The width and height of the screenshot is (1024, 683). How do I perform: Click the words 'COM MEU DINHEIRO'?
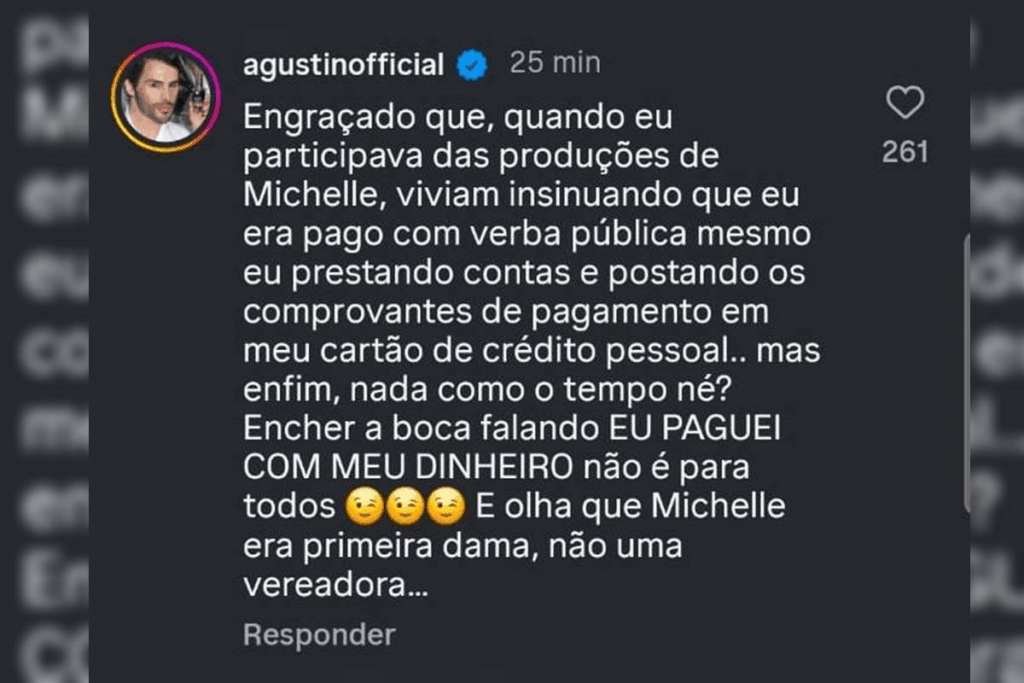click(408, 467)
